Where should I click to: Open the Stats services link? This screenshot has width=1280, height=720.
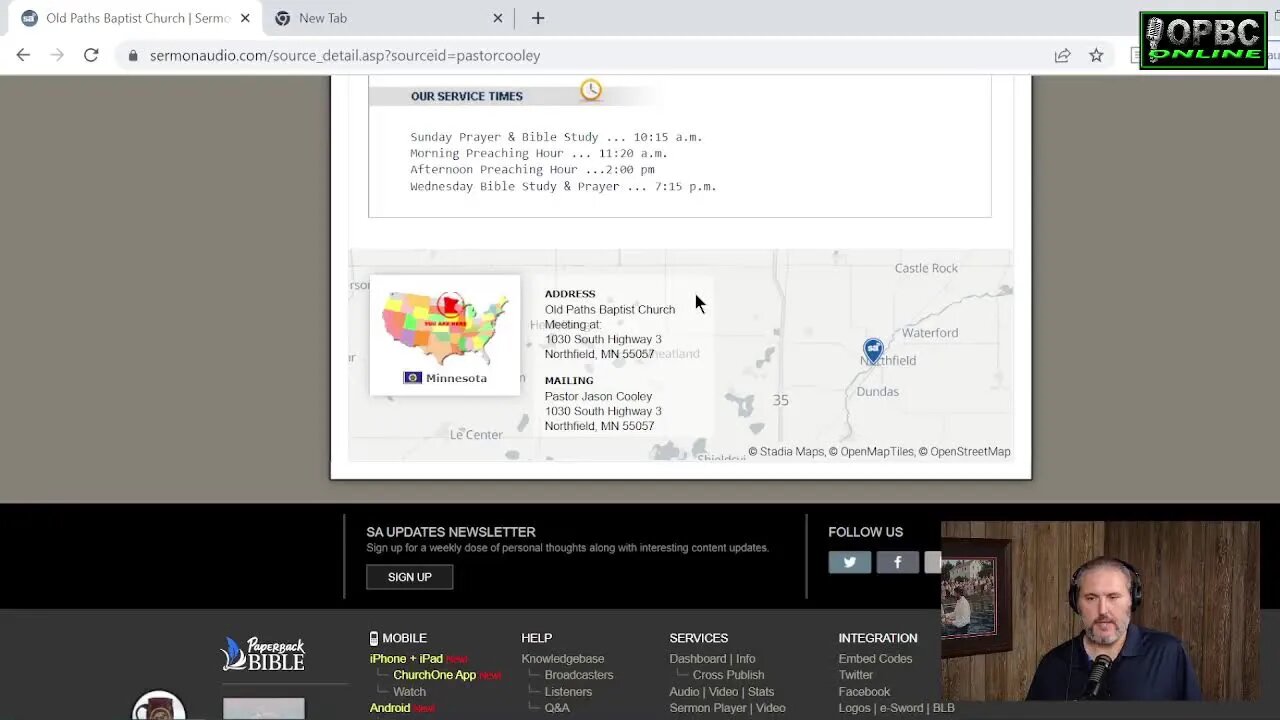pos(761,692)
